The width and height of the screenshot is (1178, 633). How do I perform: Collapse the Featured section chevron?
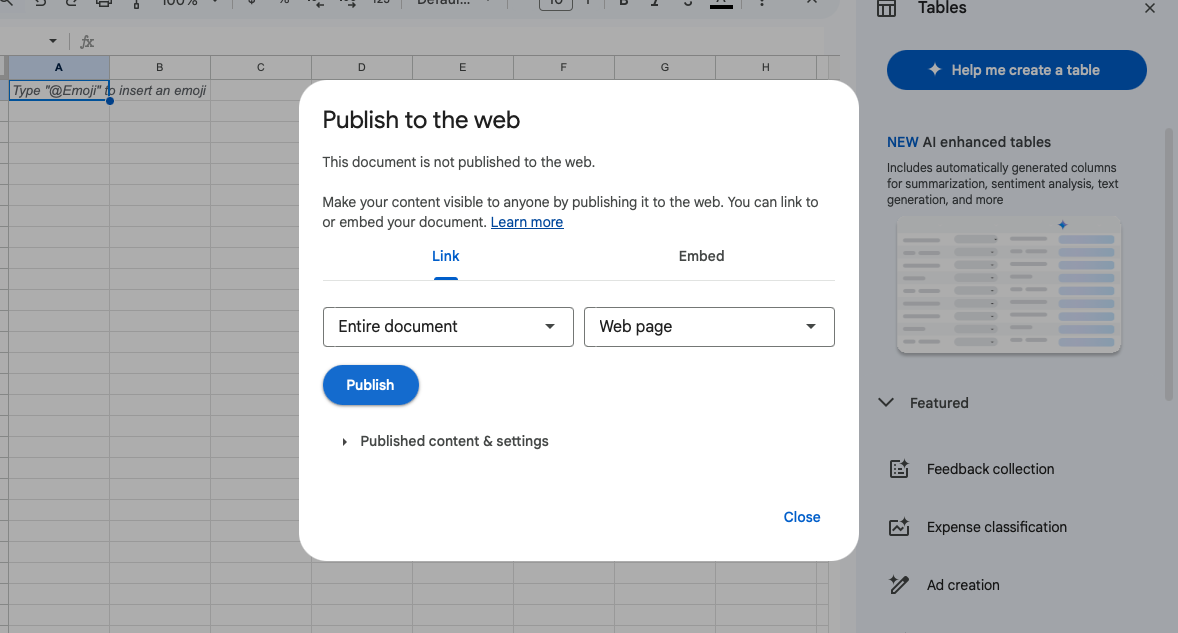885,403
